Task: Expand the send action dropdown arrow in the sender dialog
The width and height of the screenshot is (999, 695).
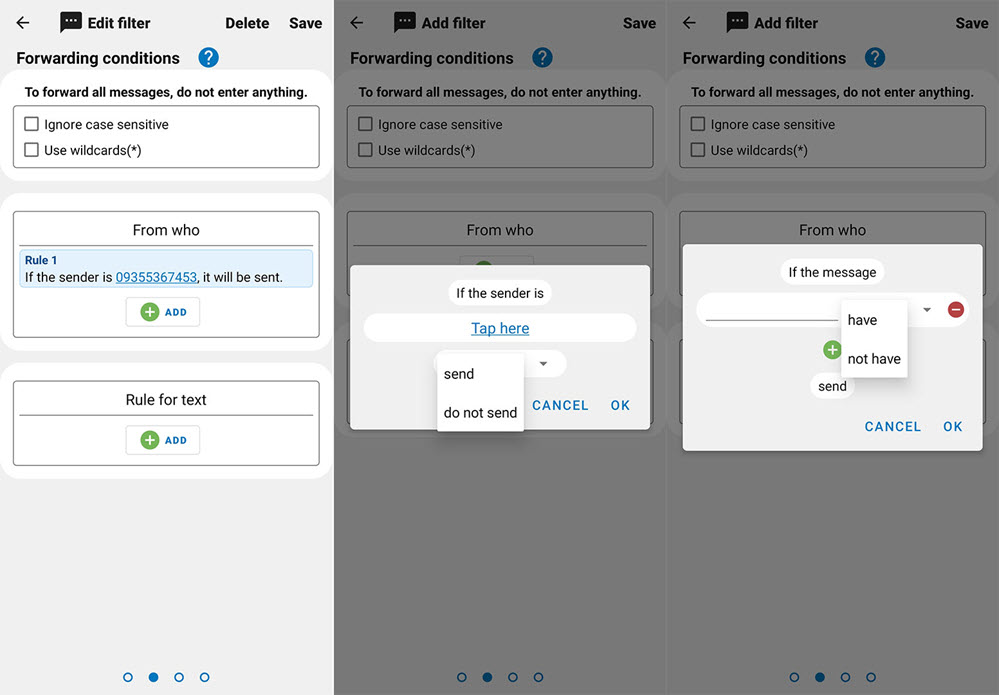Action: click(543, 364)
